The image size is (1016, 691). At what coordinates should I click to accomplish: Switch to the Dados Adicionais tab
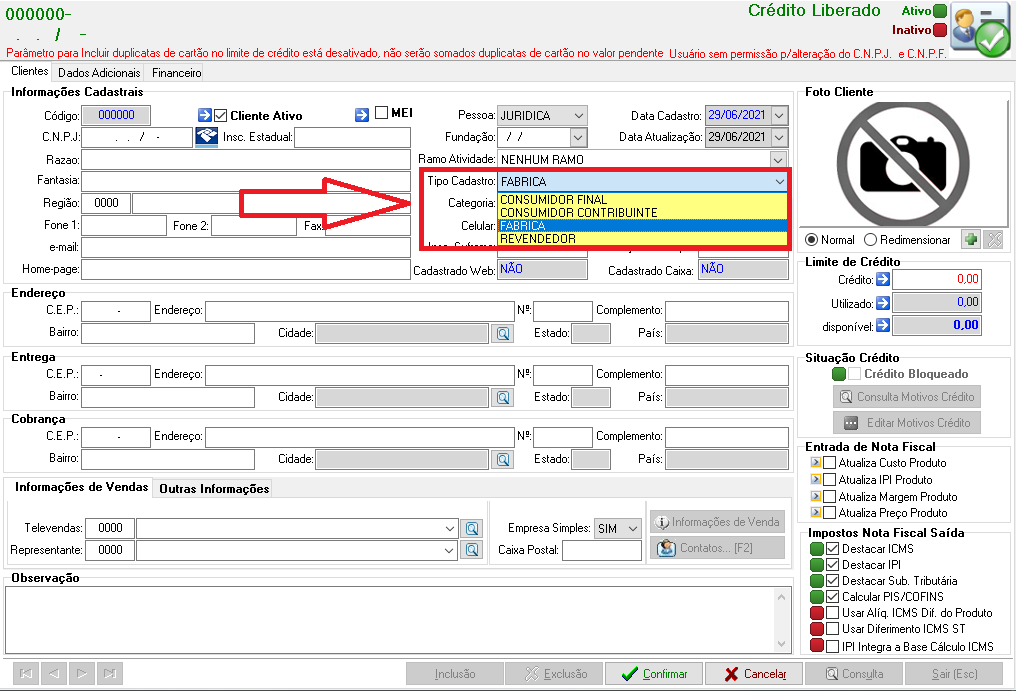pos(99,73)
